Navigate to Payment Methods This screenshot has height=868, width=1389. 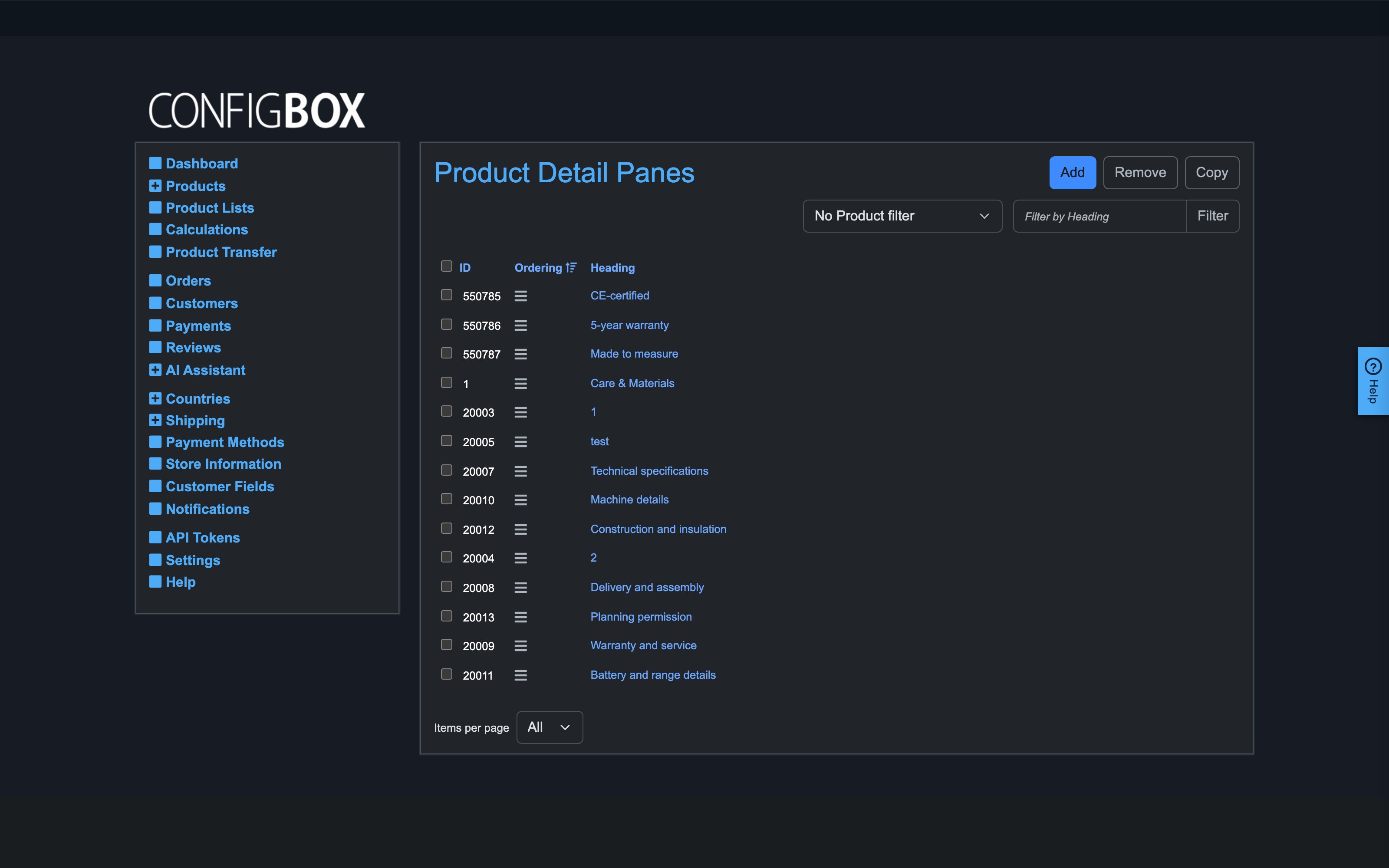pos(225,442)
